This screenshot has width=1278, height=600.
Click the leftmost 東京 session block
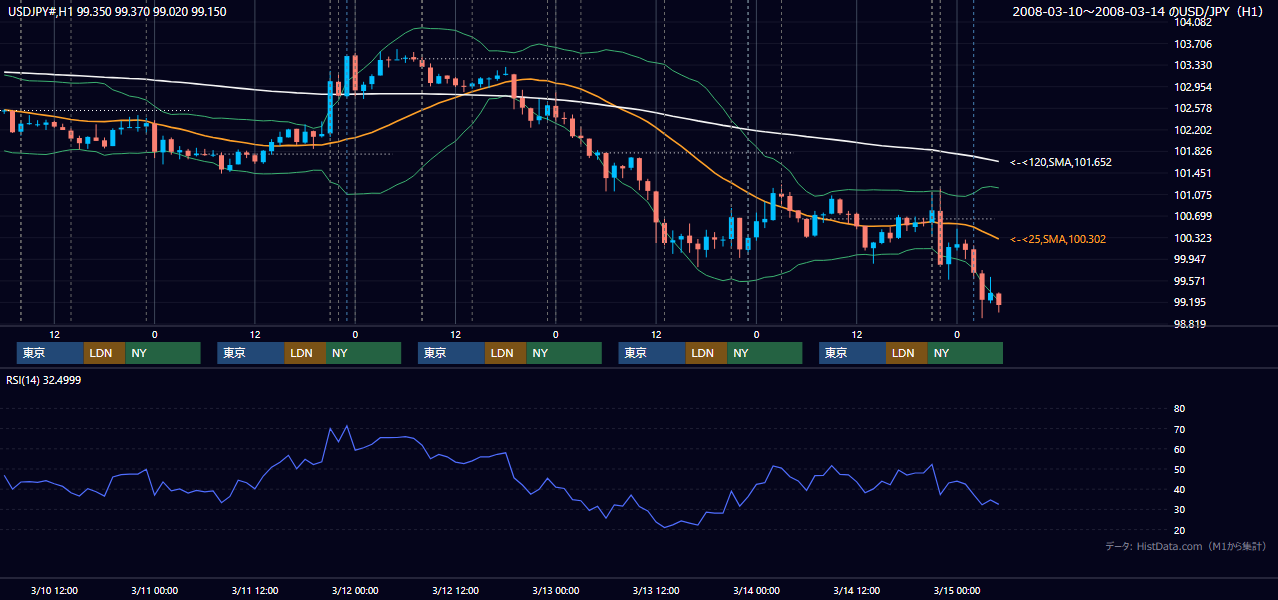(50, 353)
